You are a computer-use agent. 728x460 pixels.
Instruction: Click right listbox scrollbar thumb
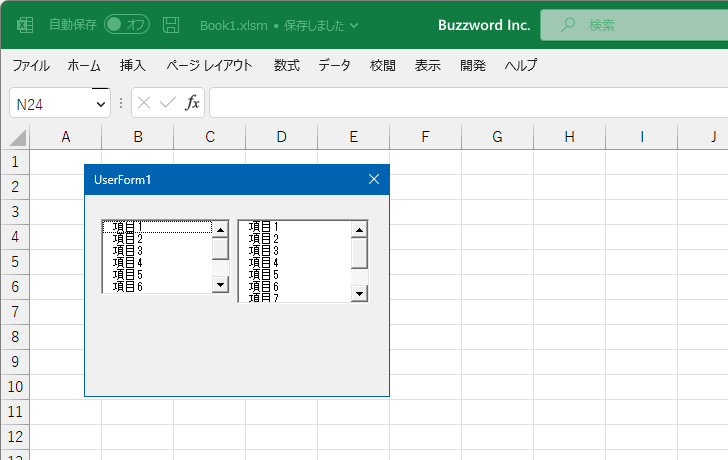coord(359,253)
